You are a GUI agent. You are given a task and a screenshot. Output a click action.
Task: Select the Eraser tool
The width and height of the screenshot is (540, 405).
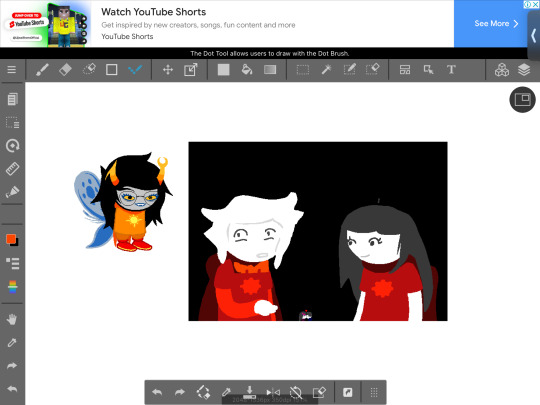point(65,70)
